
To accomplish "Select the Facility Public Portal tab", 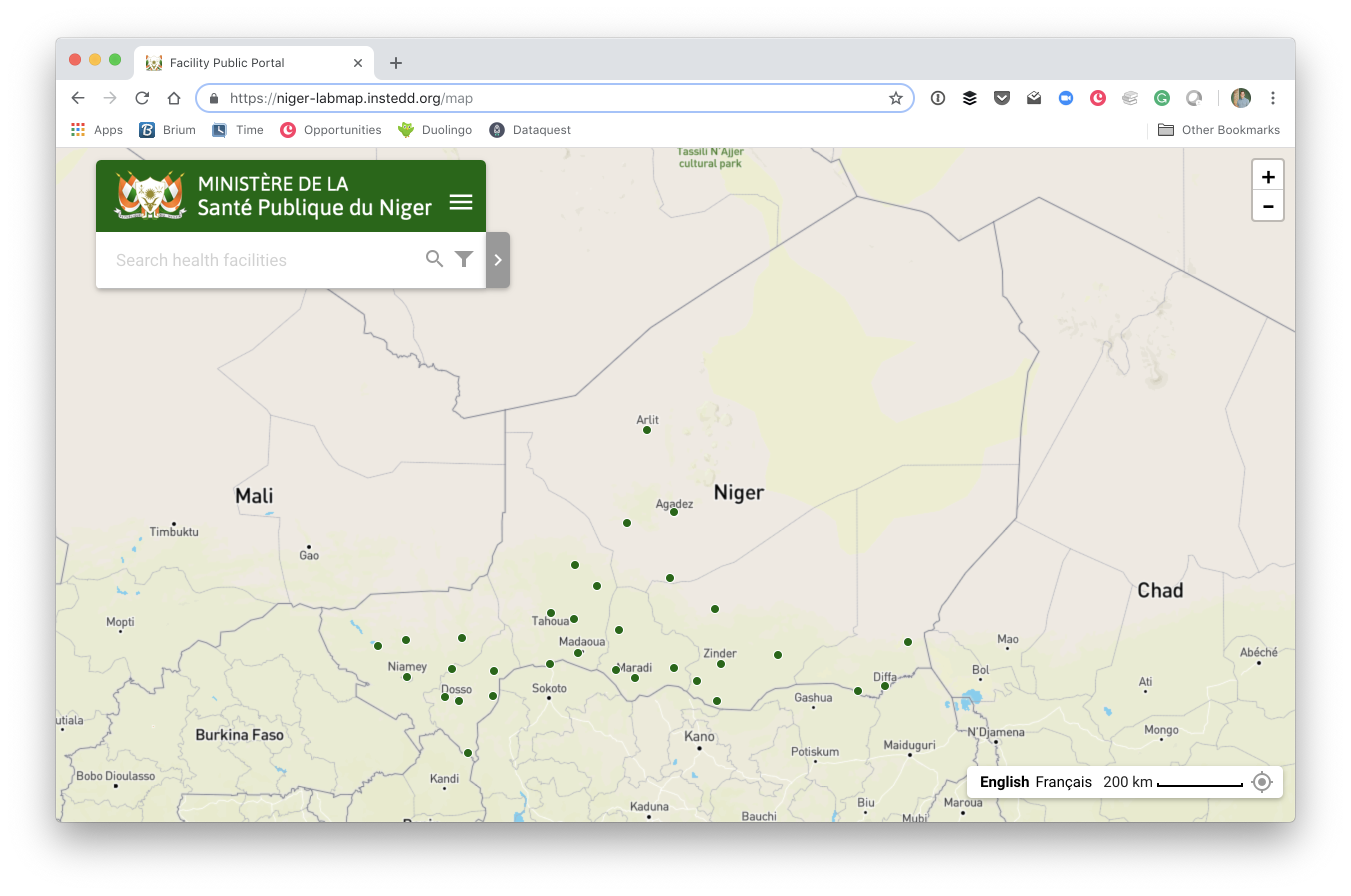I will click(x=227, y=63).
